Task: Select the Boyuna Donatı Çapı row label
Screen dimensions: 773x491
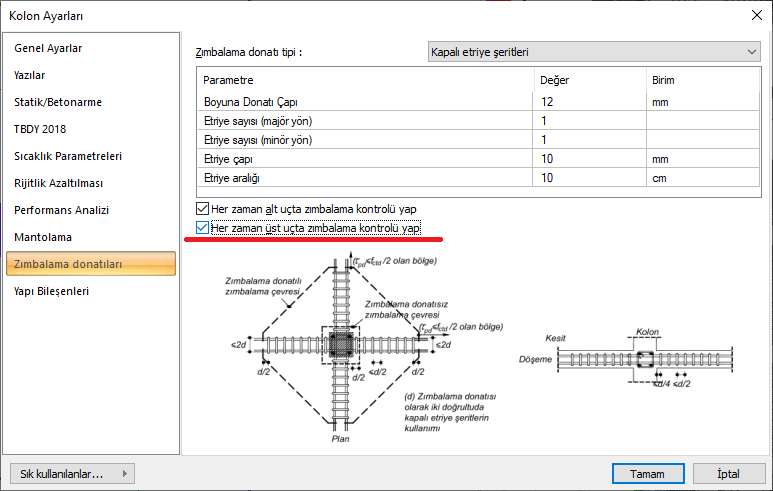Action: [250, 102]
